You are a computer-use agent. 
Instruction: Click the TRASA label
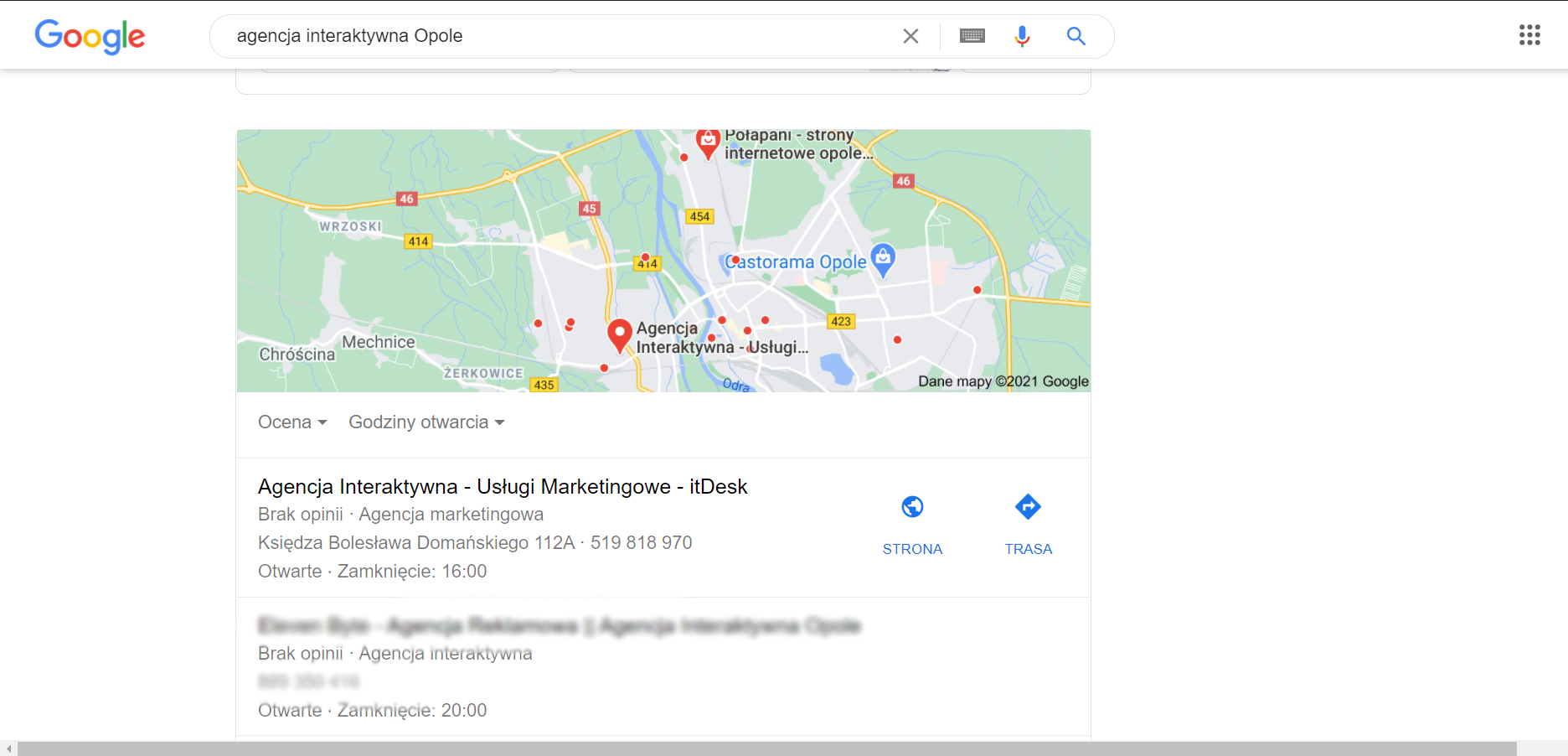click(1029, 549)
